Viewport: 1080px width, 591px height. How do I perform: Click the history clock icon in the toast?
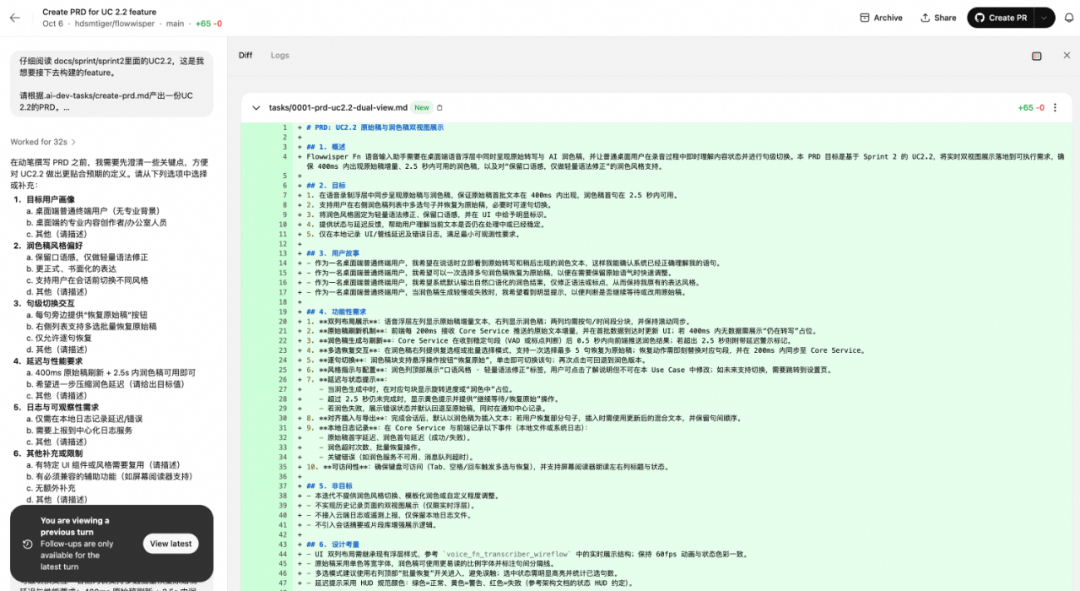(x=28, y=544)
